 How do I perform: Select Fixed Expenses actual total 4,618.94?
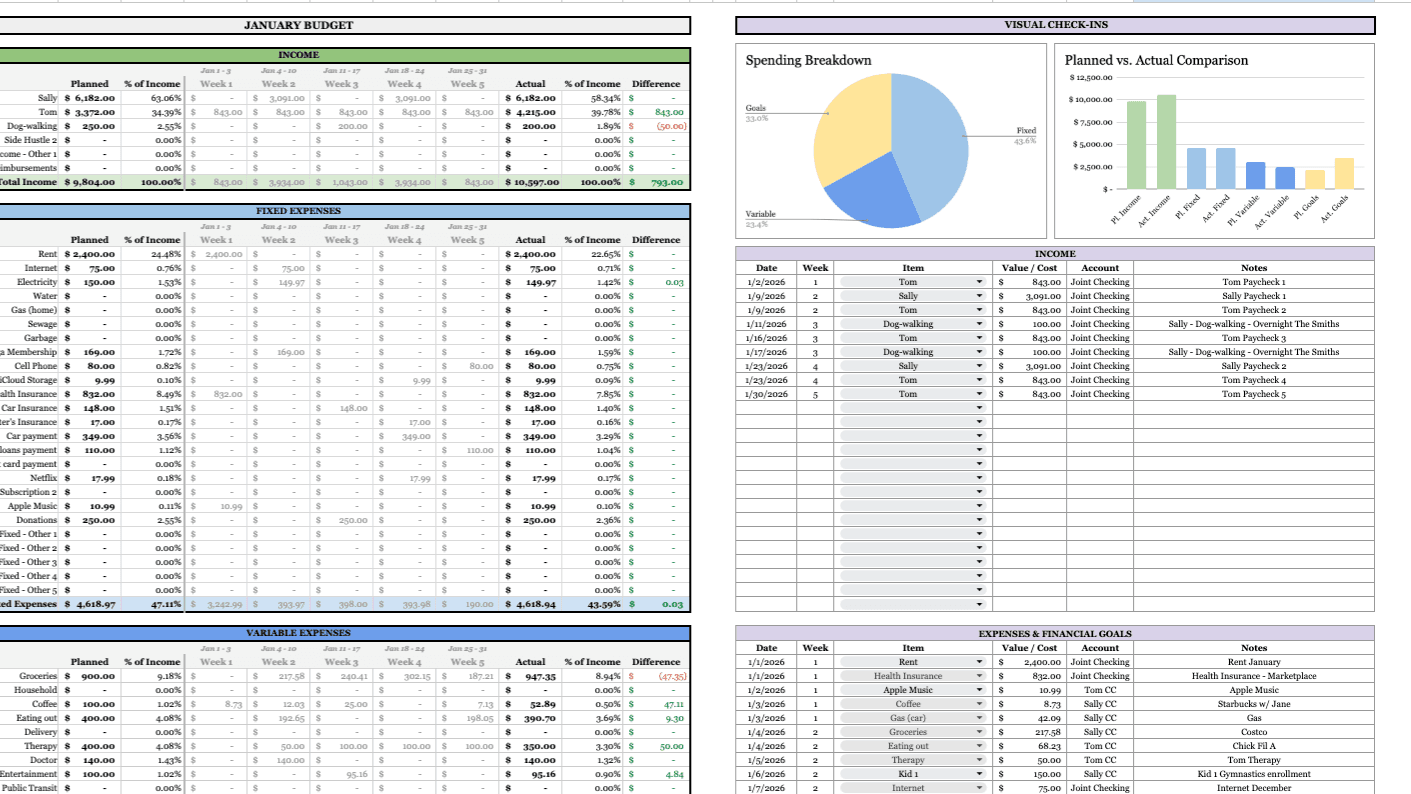point(528,604)
